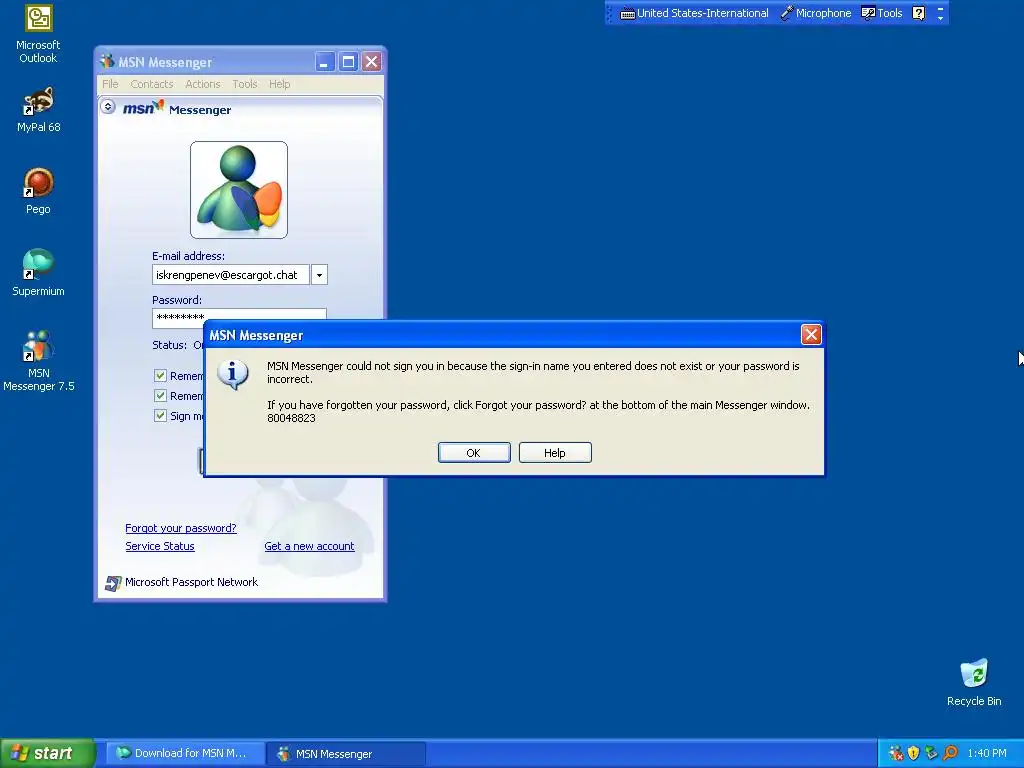
Task: Click Help in the error dialog
Action: (x=555, y=453)
